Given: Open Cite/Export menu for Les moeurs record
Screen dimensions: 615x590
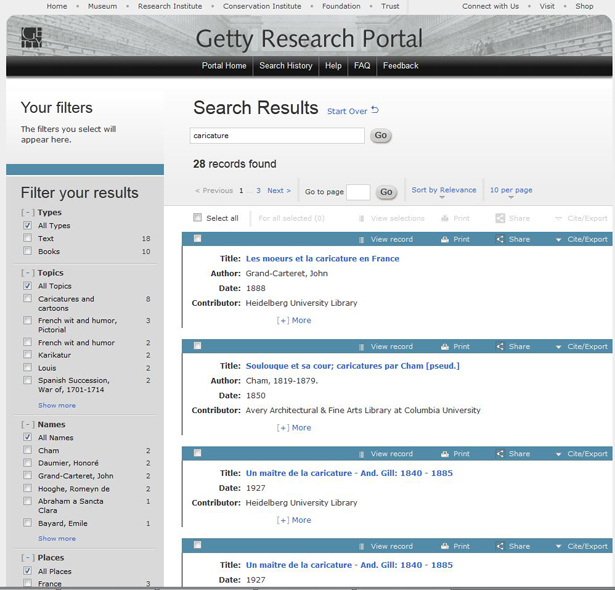Looking at the screenshot, I should 582,239.
